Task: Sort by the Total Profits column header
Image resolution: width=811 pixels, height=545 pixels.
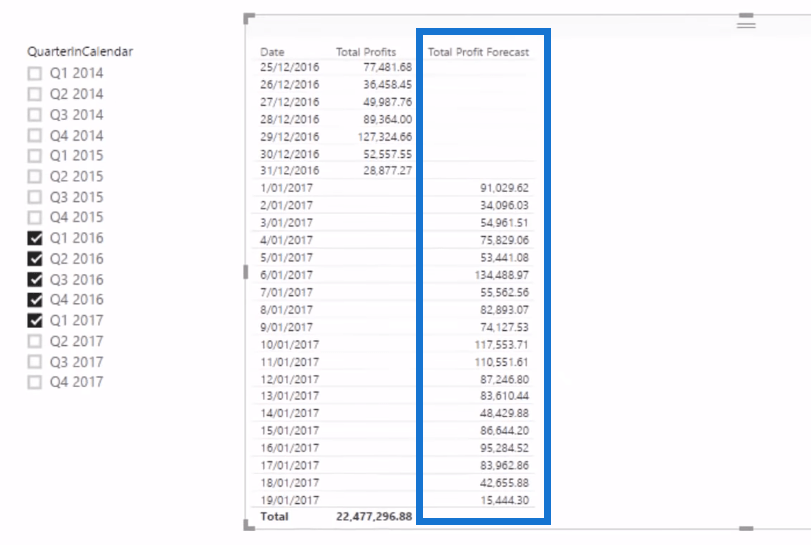Action: pos(366,52)
